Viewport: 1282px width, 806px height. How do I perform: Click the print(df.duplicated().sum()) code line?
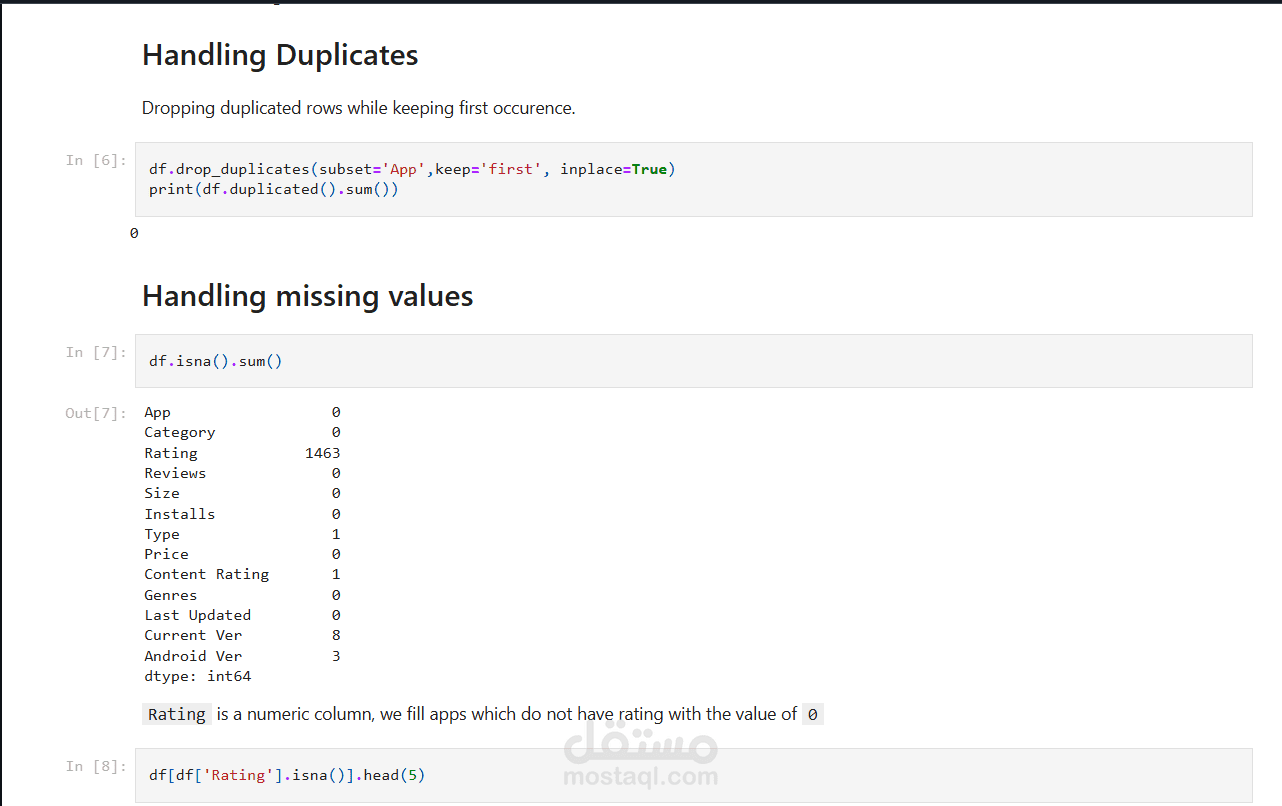click(x=274, y=189)
